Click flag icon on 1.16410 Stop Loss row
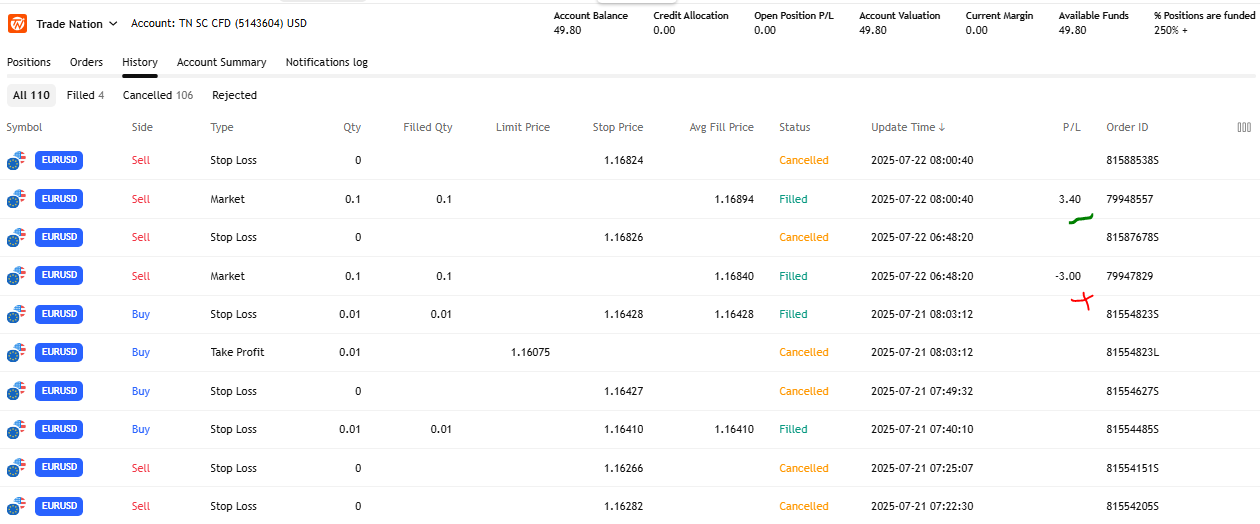1260x524 pixels. 15,430
